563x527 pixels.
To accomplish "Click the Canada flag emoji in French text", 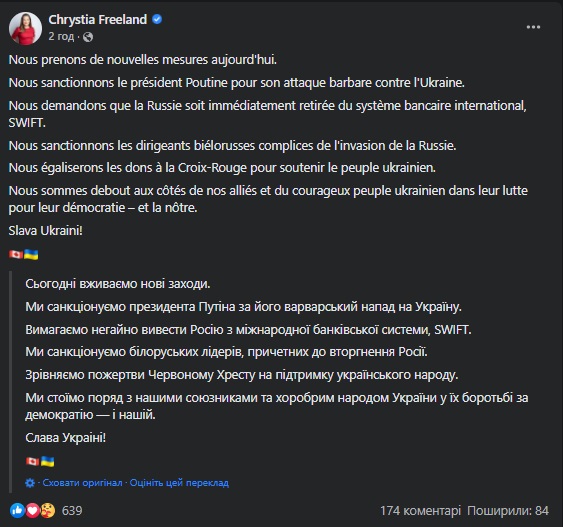I will 16,255.
